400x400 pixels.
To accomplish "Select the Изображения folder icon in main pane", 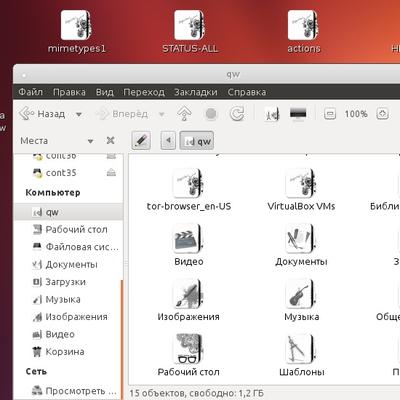I will pos(188,294).
